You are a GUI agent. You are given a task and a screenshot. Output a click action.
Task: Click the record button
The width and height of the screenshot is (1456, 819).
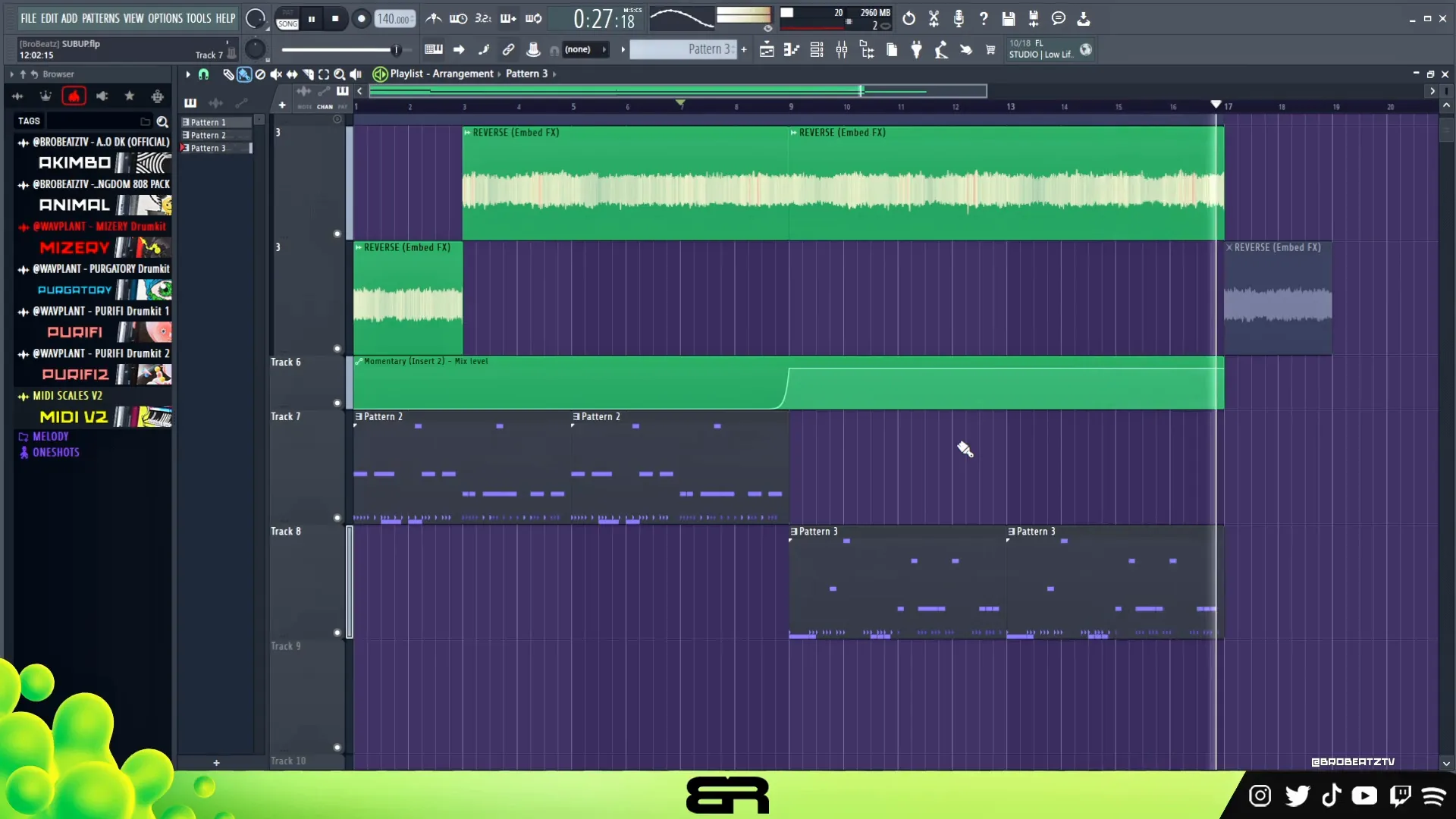362,19
